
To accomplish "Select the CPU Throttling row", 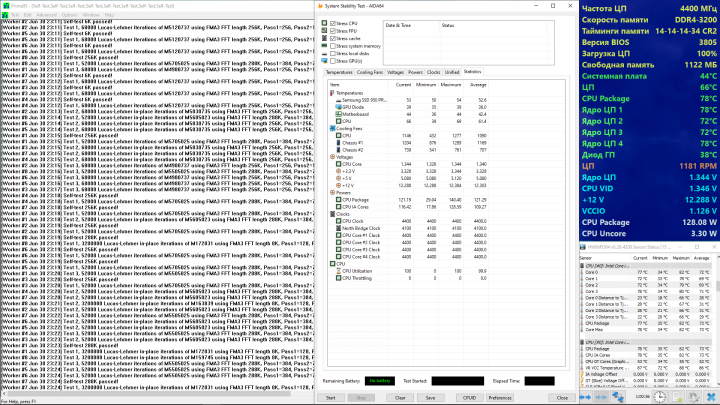I will (409, 278).
